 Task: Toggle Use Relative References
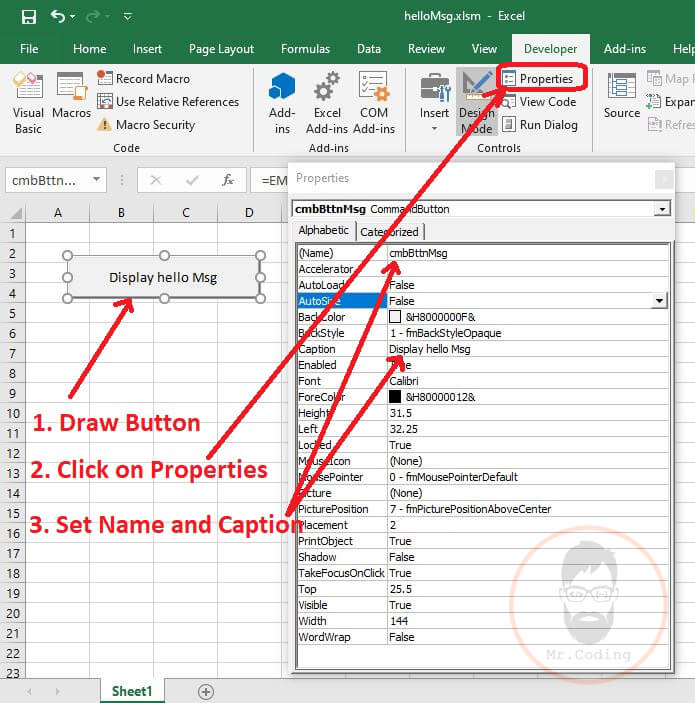(168, 102)
